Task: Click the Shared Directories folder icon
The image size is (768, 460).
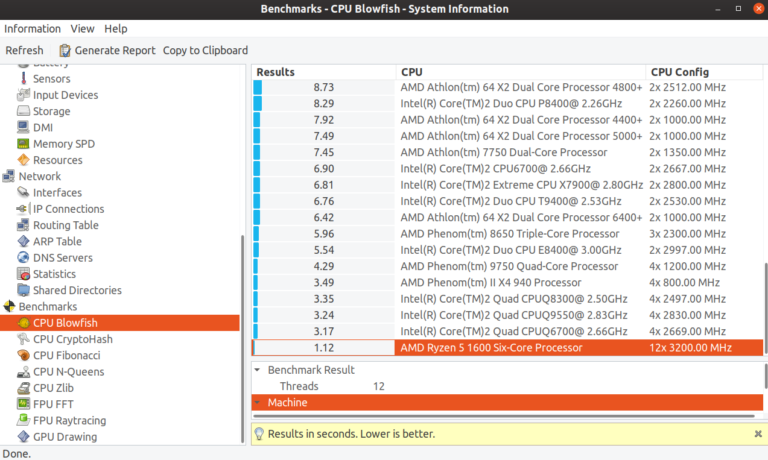Action: click(x=23, y=290)
